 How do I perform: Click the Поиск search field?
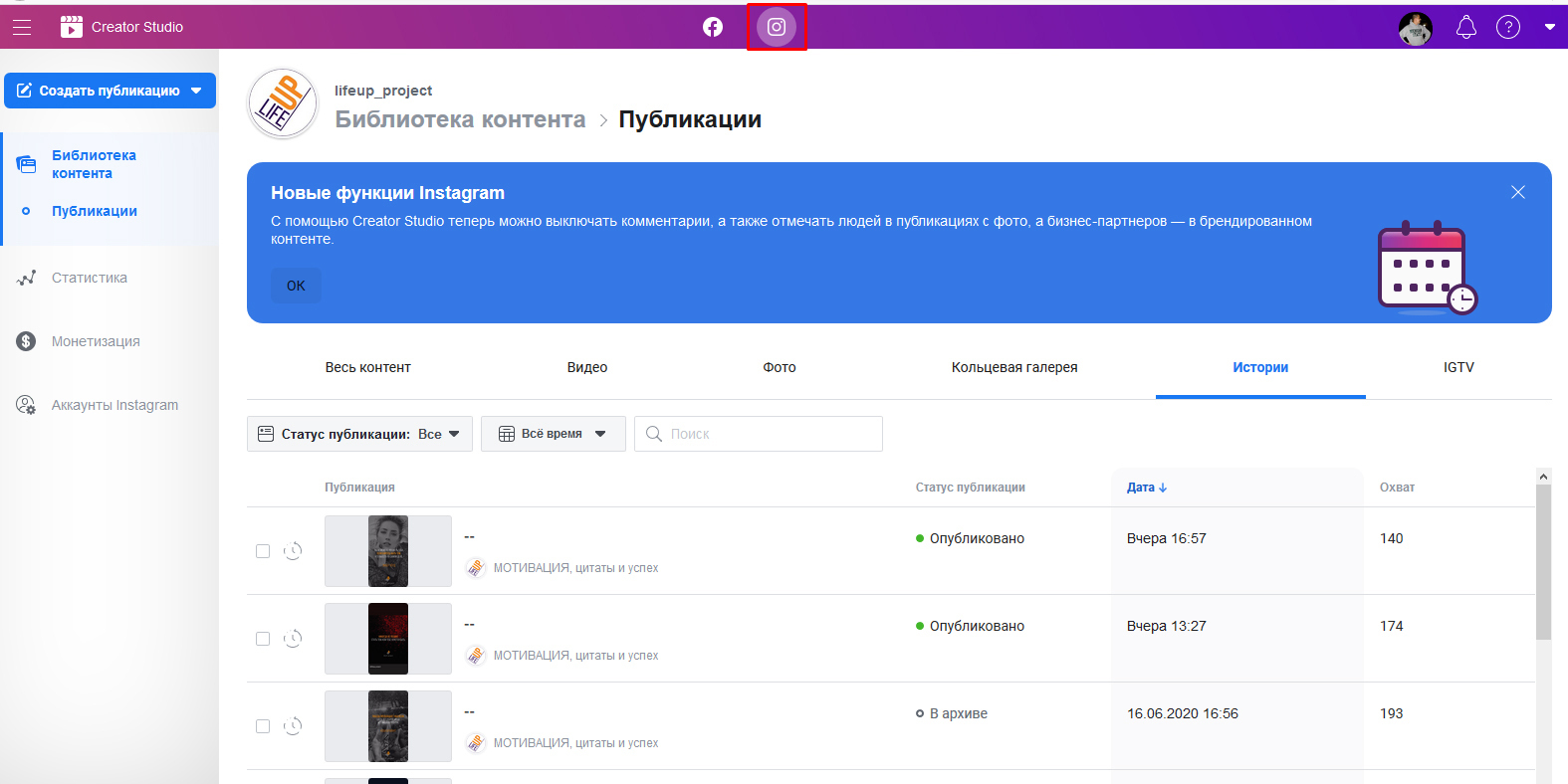759,434
